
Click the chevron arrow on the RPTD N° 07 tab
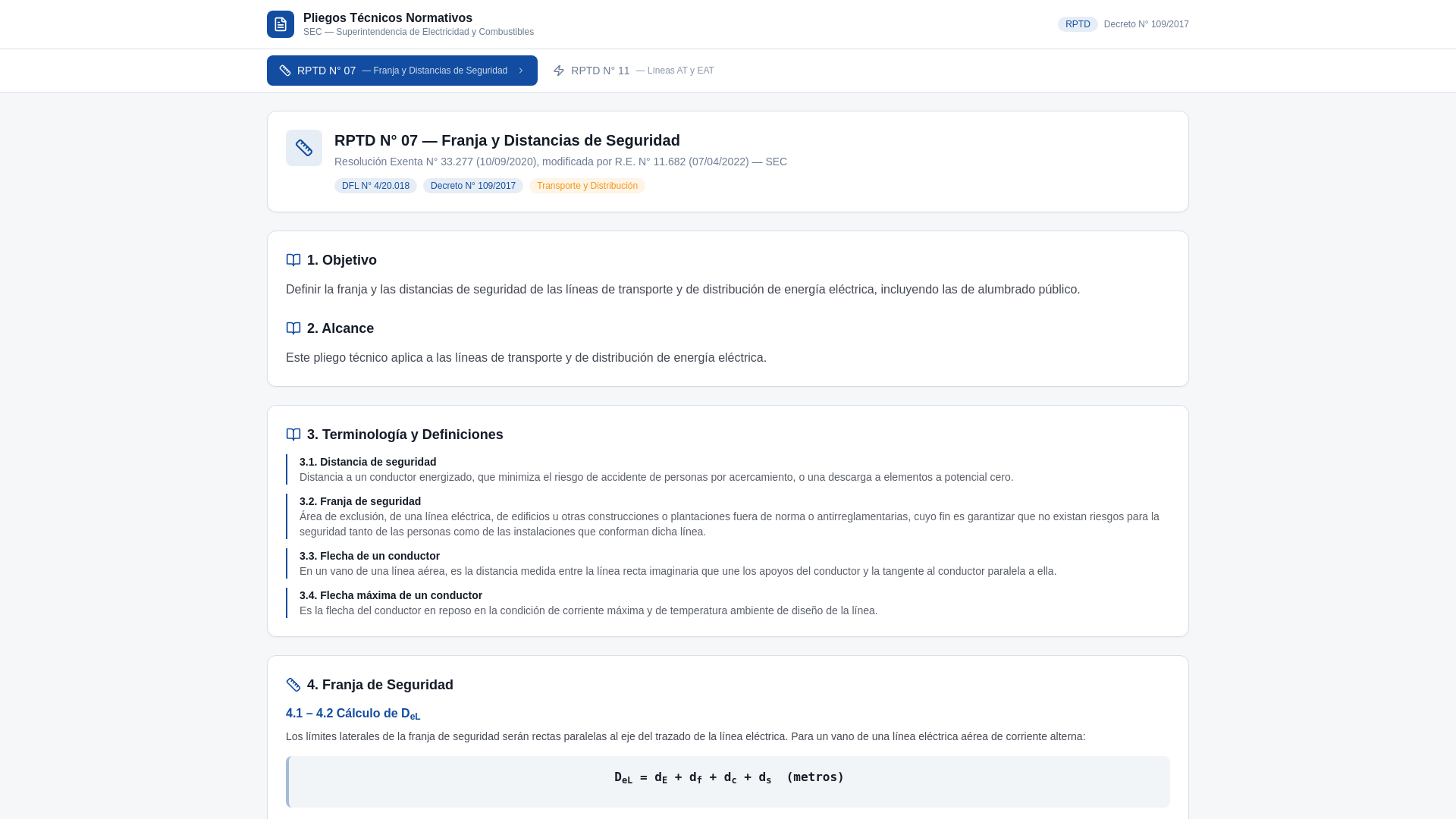tap(521, 71)
